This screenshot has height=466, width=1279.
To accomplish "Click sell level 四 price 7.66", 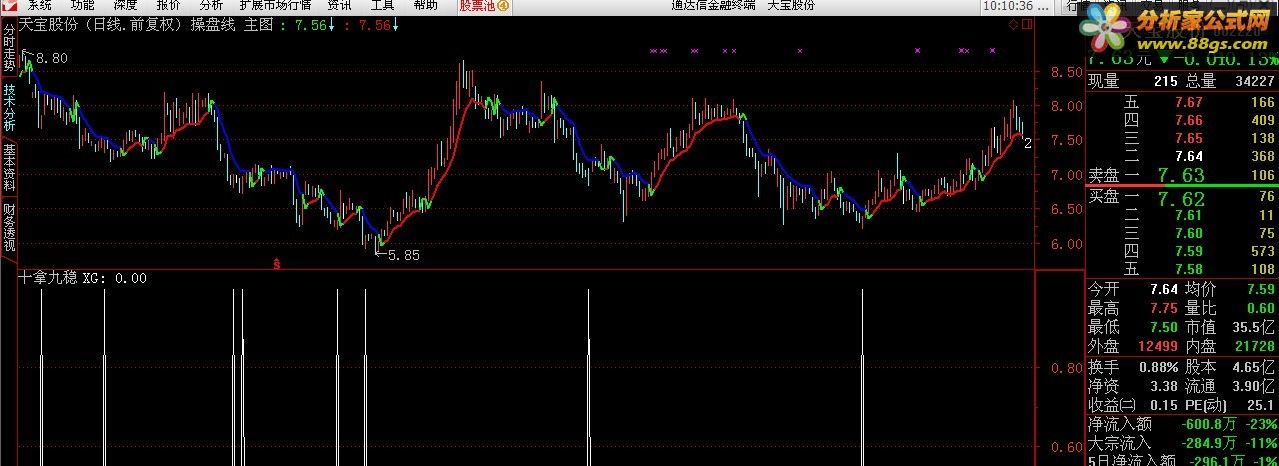I will tap(1189, 120).
